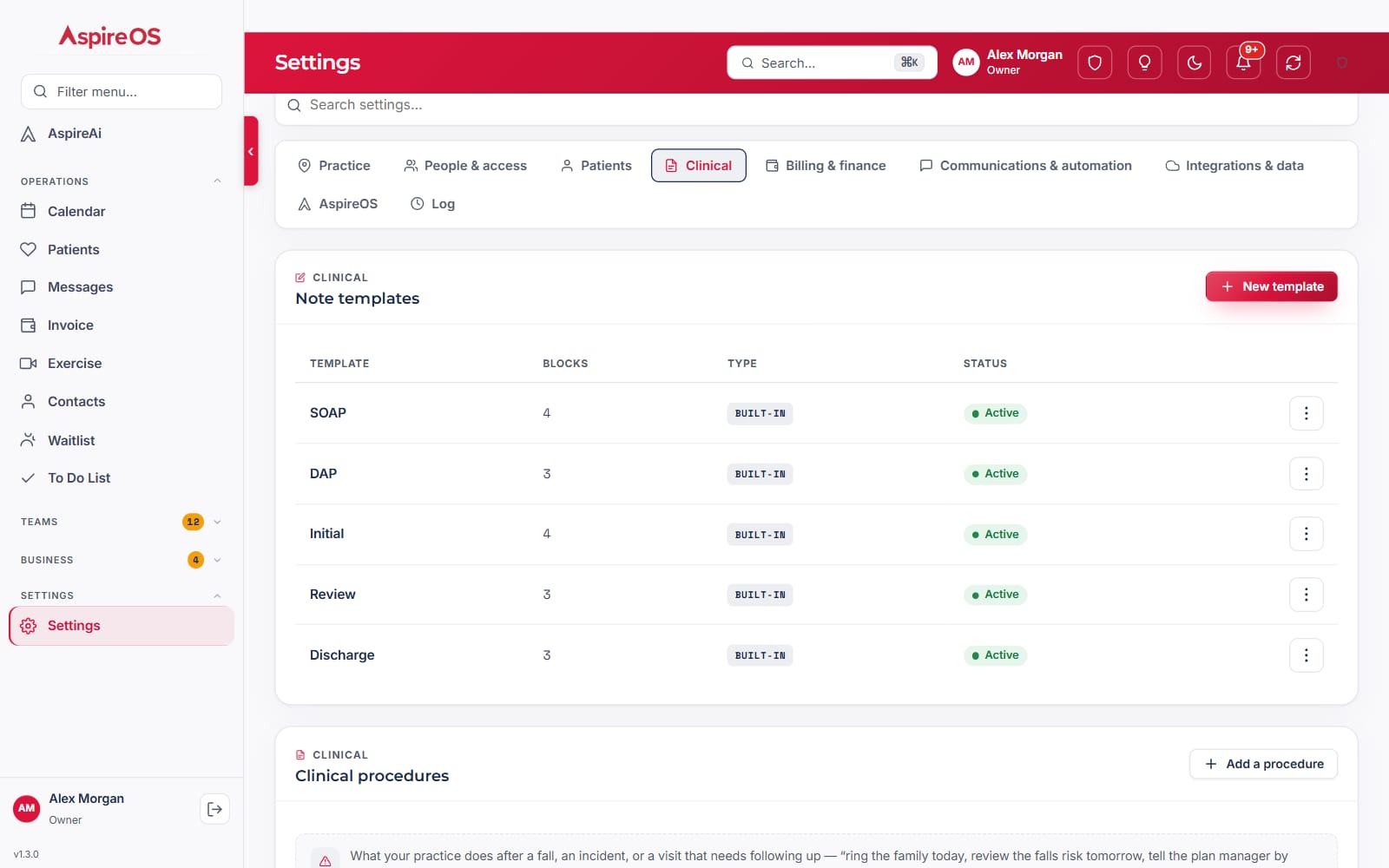Click the refresh sync icon
Image resolution: width=1389 pixels, height=868 pixels.
click(1294, 62)
